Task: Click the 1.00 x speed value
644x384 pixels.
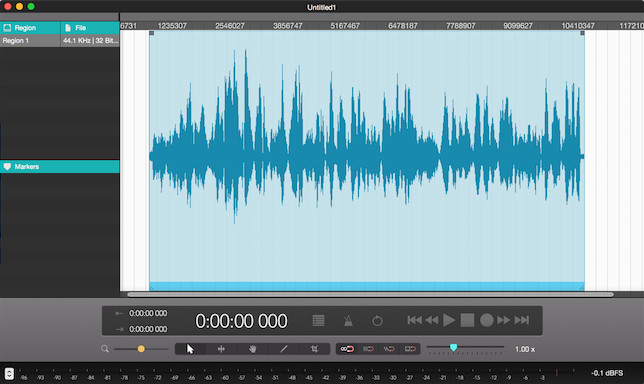Action: [525, 349]
